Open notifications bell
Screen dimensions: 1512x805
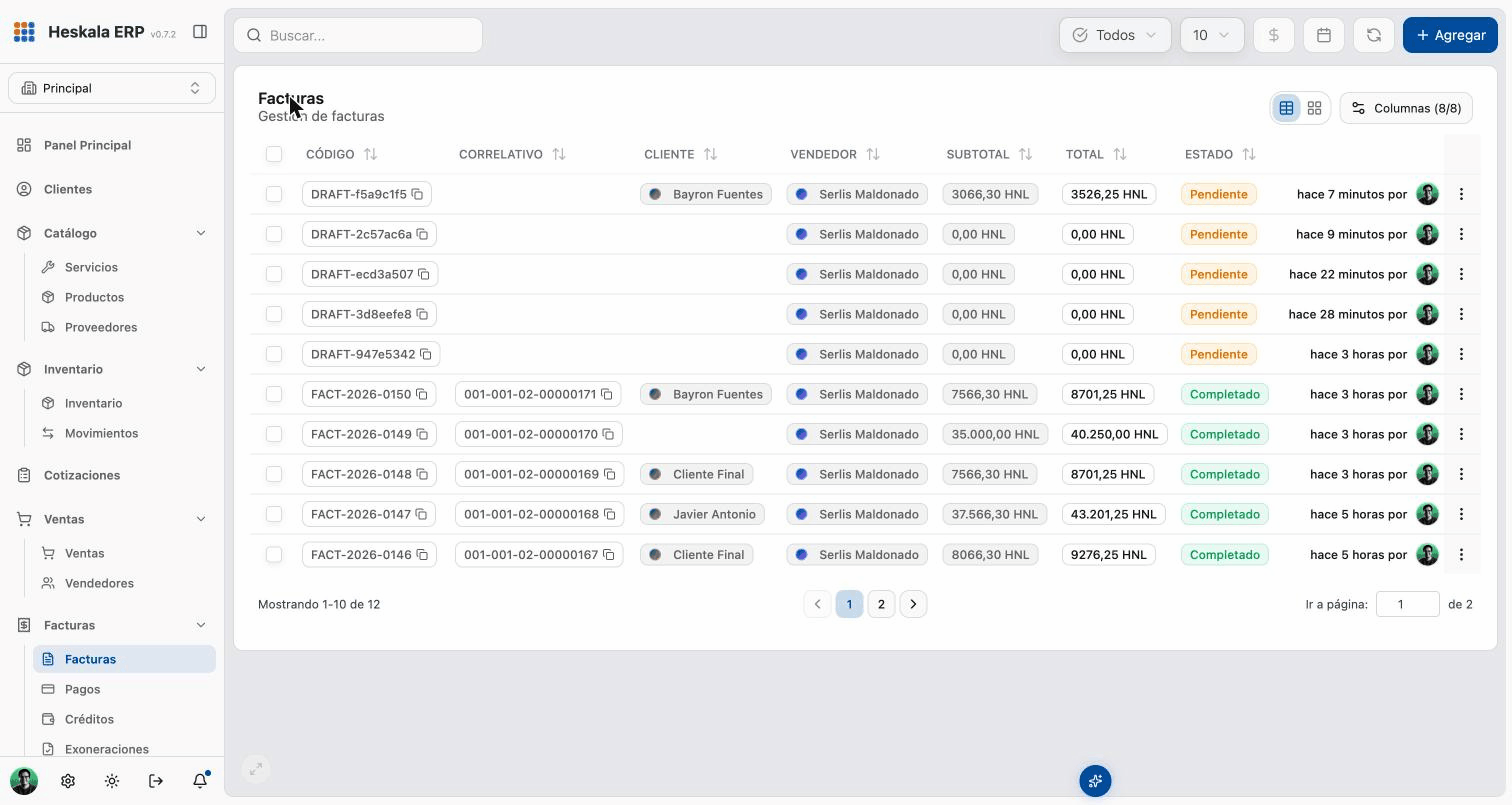[x=200, y=781]
